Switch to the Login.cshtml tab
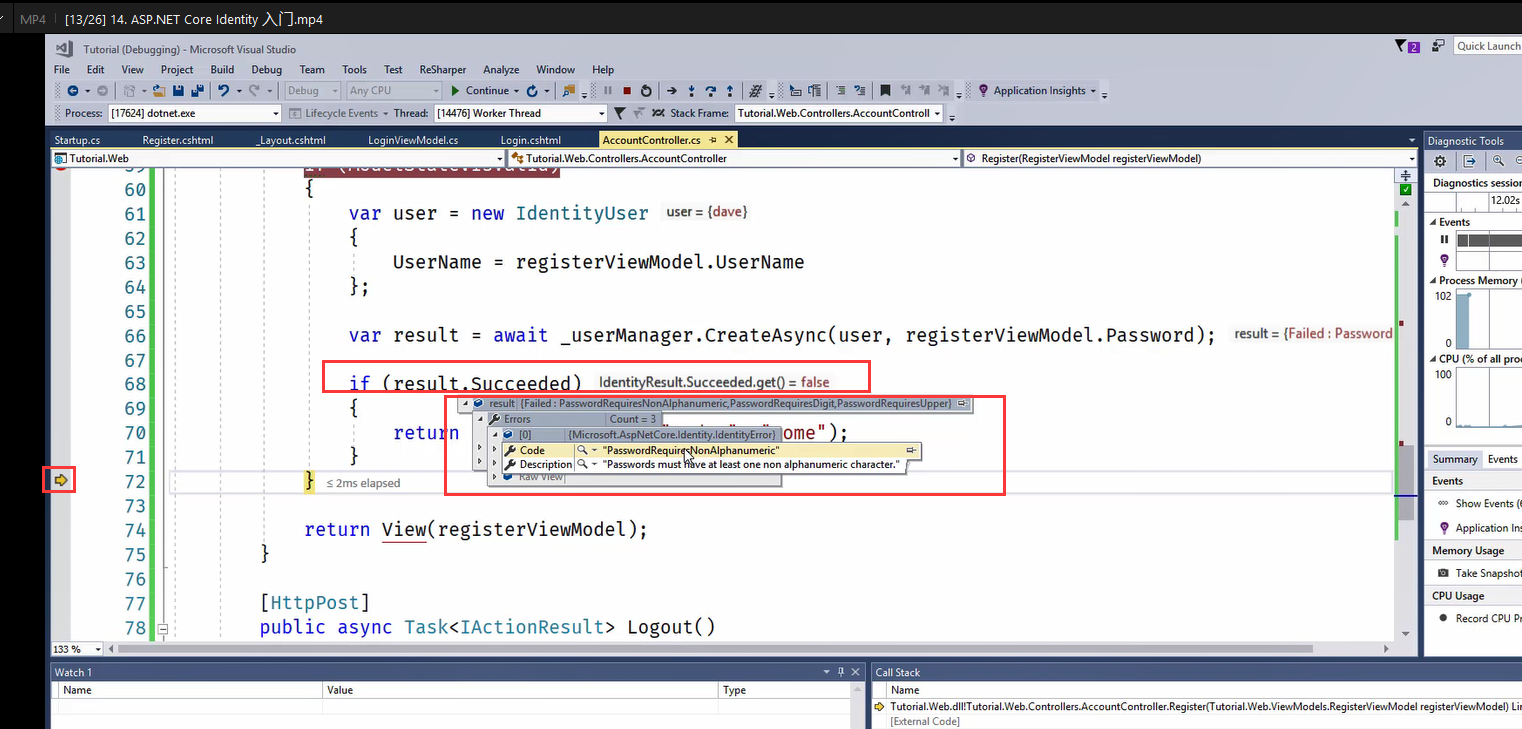1522x729 pixels. [531, 140]
